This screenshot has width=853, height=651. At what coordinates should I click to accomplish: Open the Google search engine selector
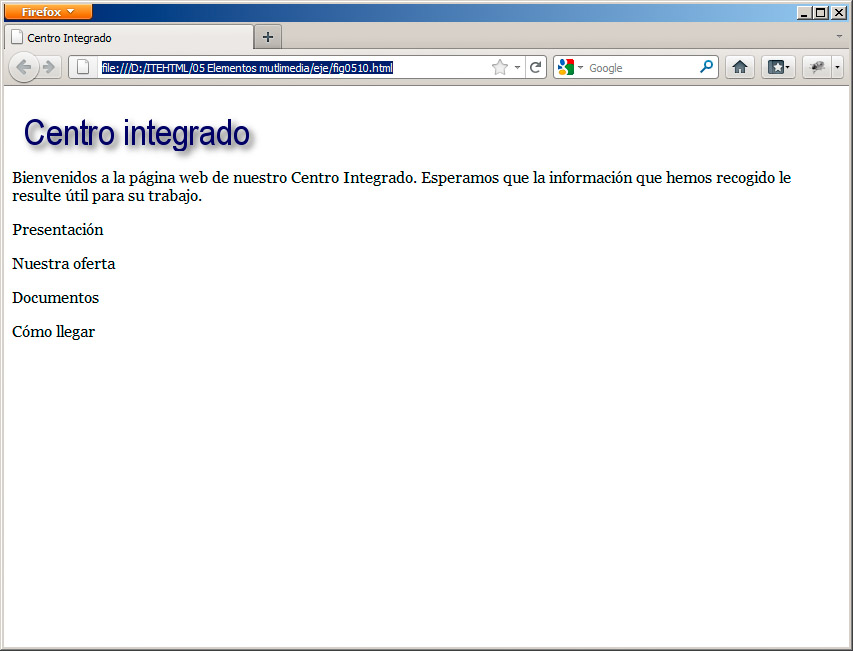(x=570, y=67)
